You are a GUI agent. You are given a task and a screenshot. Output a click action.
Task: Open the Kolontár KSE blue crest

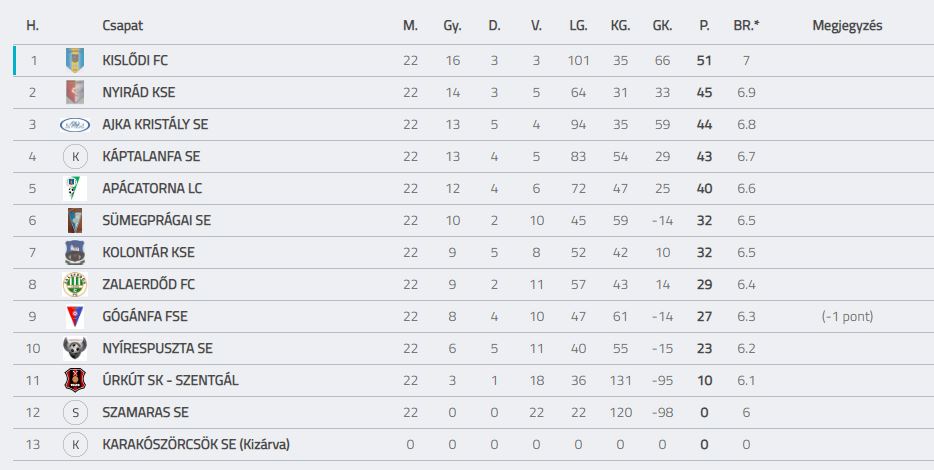click(x=75, y=253)
